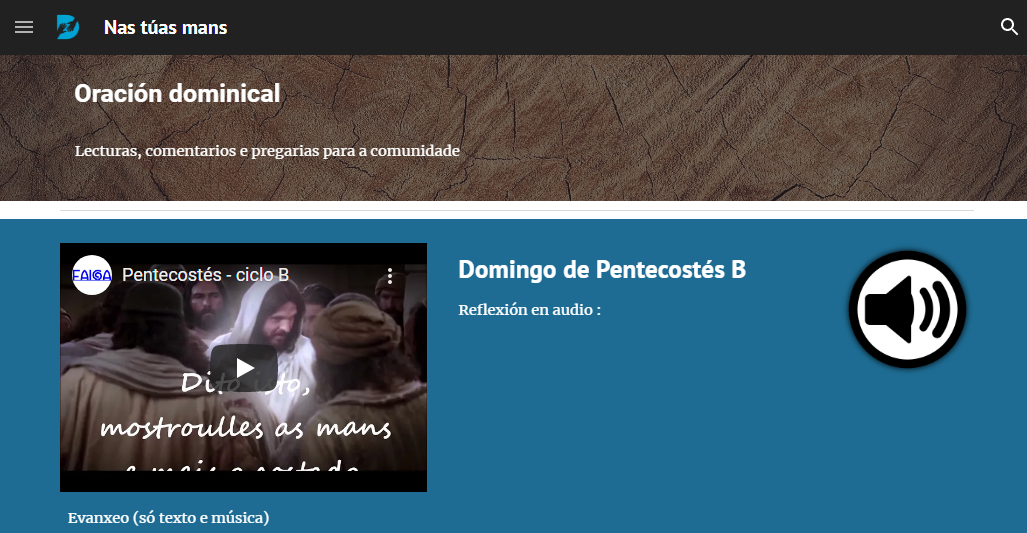Click the FAIGA channel avatar
1027x533 pixels.
[x=92, y=275]
